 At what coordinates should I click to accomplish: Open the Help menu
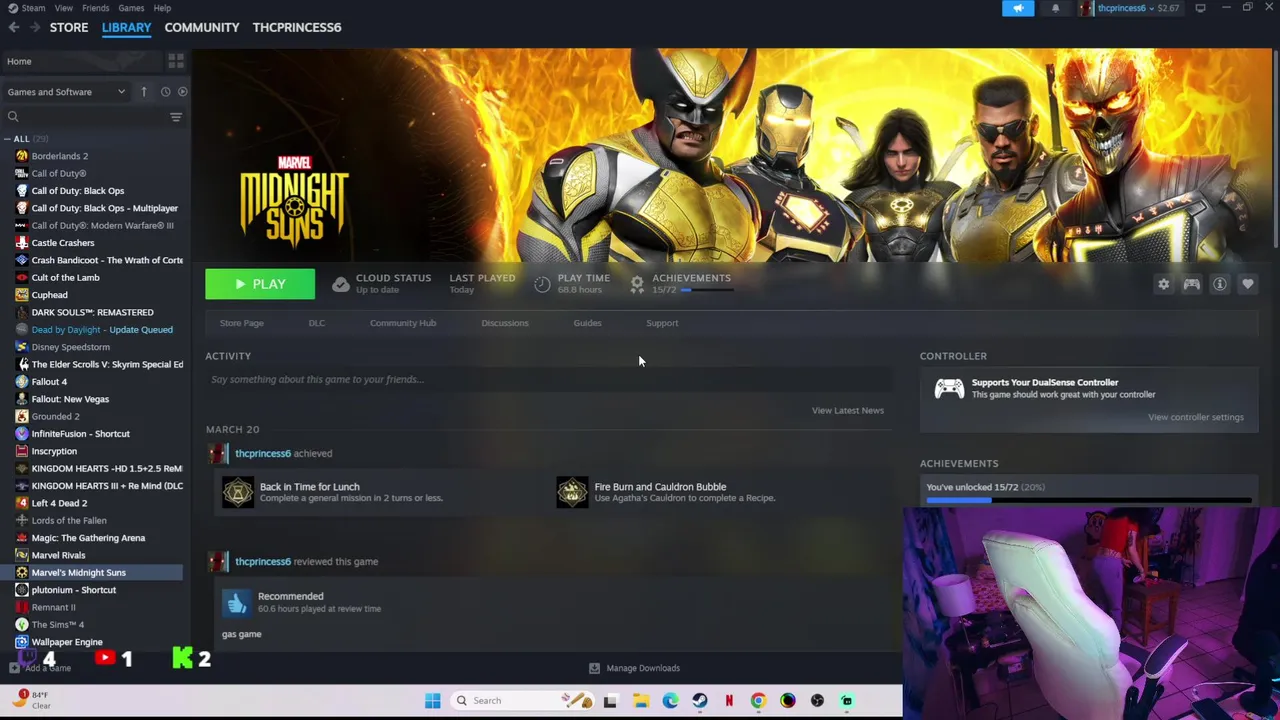coord(162,8)
